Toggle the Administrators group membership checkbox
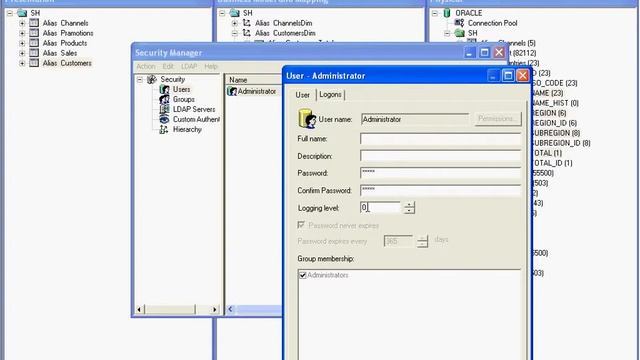The width and height of the screenshot is (640, 360). tap(302, 275)
